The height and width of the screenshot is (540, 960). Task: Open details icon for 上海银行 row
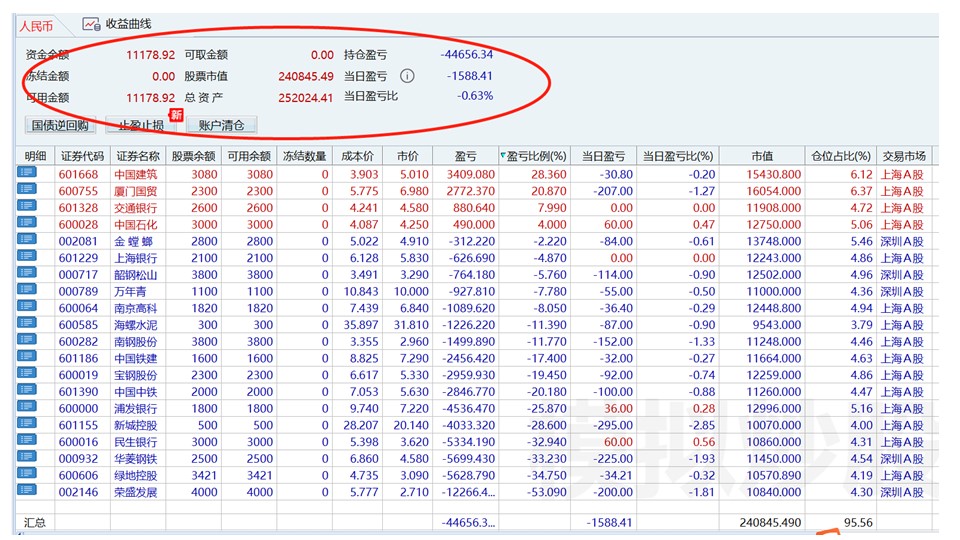[x=27, y=256]
